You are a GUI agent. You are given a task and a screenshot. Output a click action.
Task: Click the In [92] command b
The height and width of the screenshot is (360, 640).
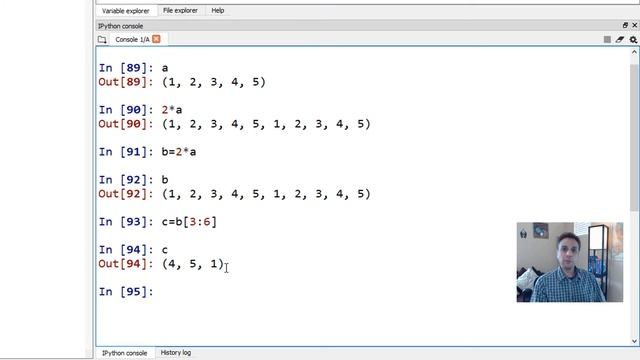tap(165, 180)
